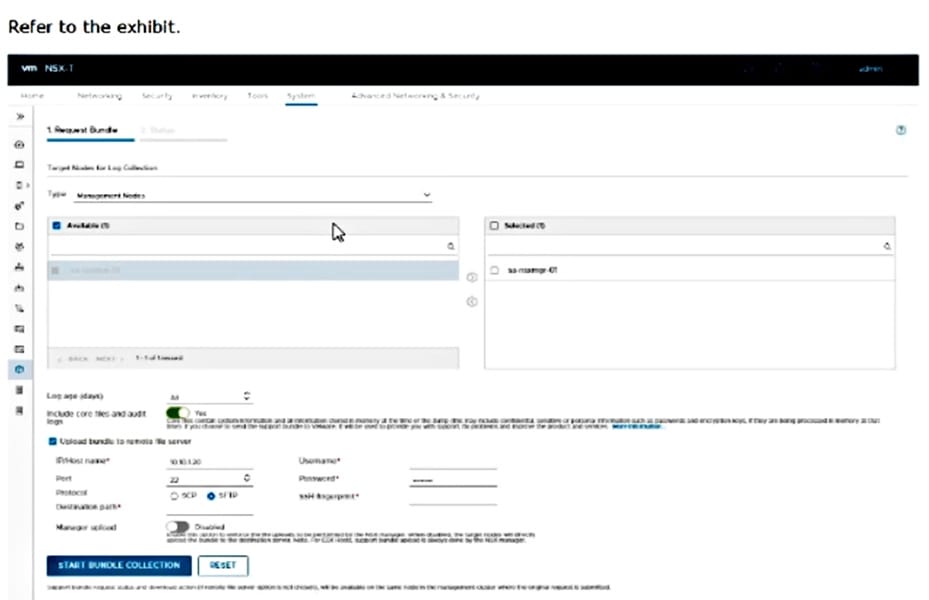Click the Username input field

click(x=453, y=461)
